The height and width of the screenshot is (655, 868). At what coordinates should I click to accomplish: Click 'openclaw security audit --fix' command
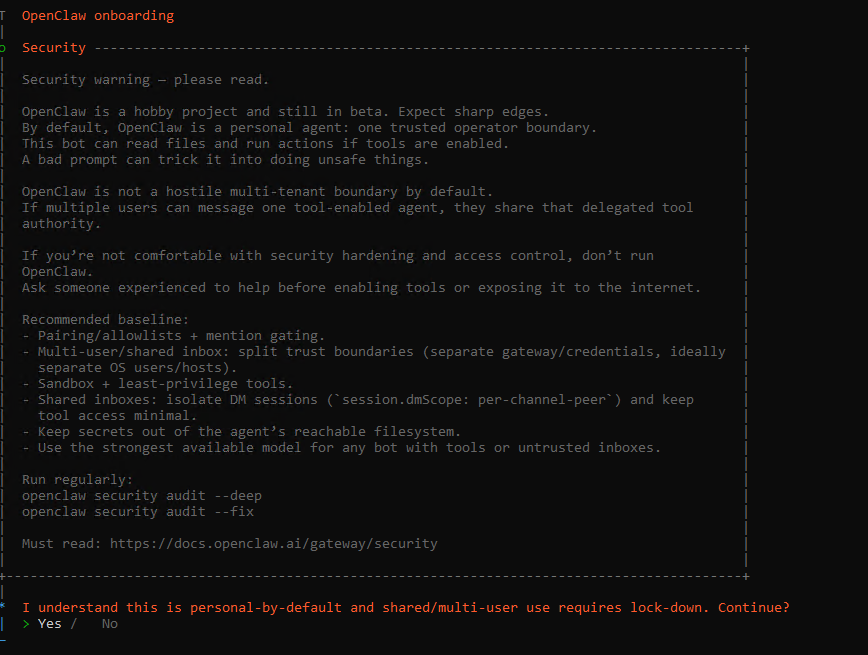pos(138,512)
